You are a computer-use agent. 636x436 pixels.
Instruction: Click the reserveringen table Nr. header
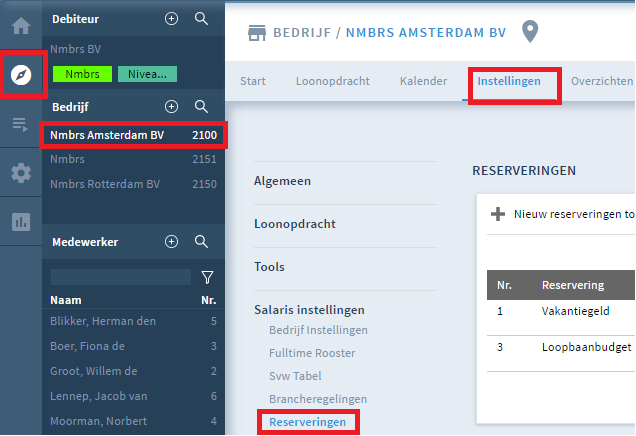pos(504,285)
